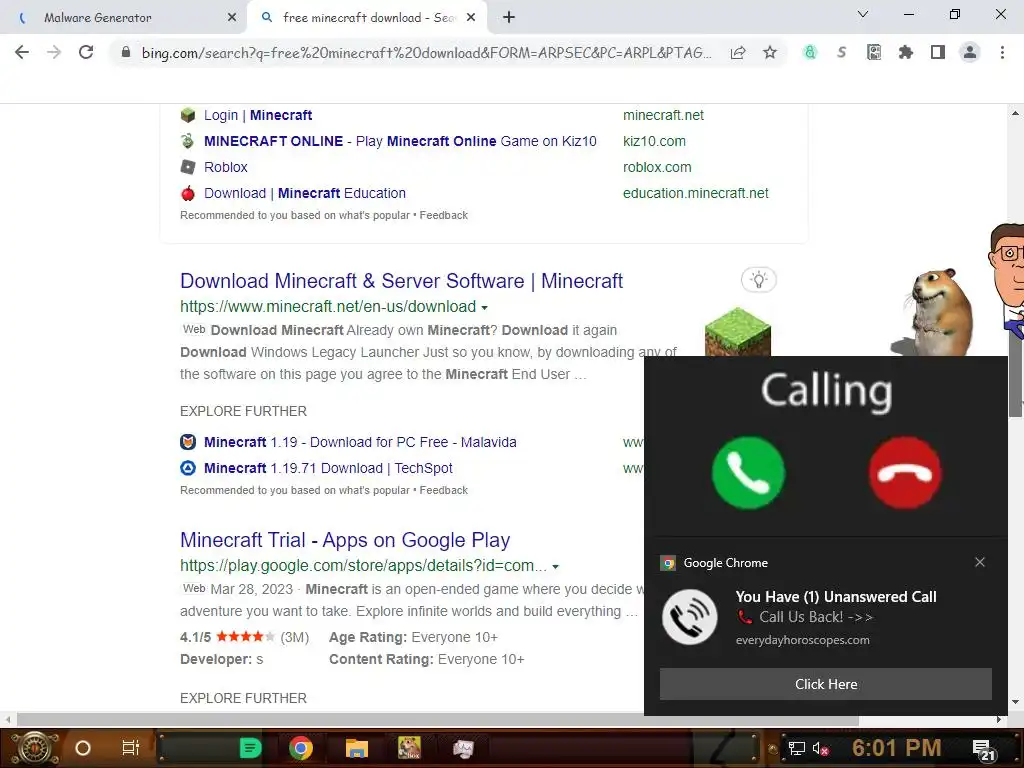Open a new browser tab

509,18
